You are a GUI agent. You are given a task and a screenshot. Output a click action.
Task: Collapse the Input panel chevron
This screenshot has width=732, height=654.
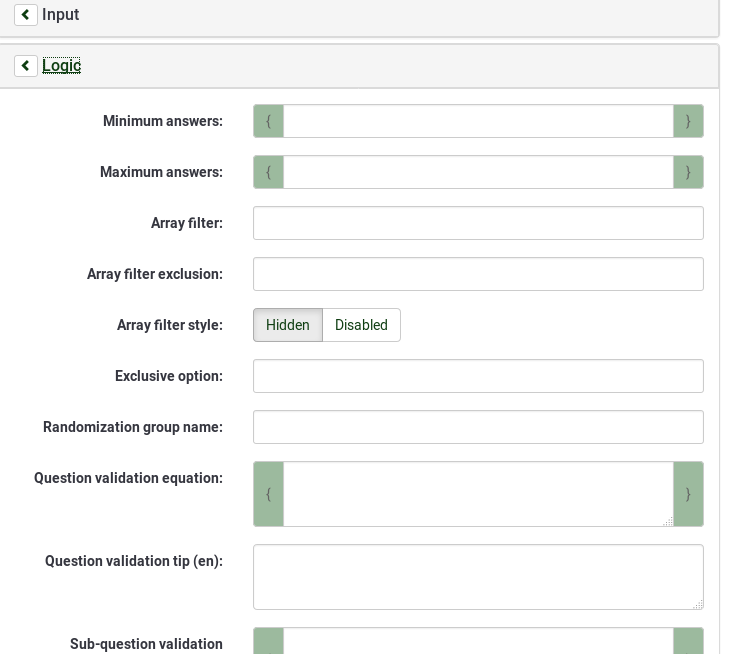pos(26,15)
